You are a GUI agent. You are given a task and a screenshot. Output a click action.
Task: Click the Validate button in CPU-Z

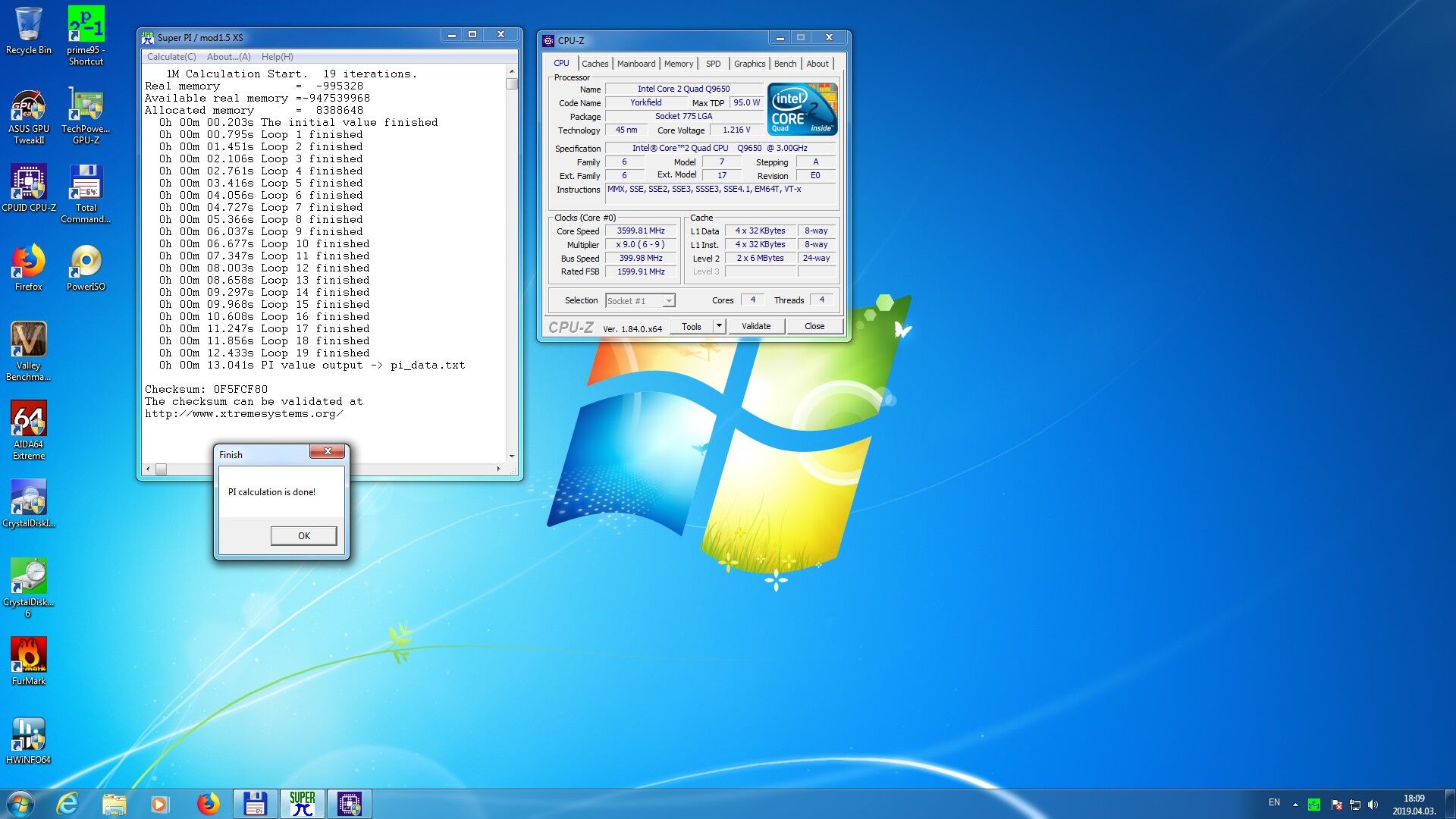756,326
